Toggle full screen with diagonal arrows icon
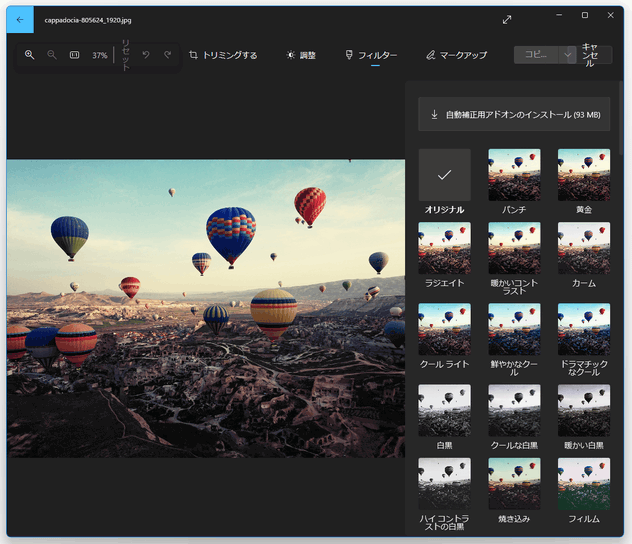 click(x=507, y=20)
